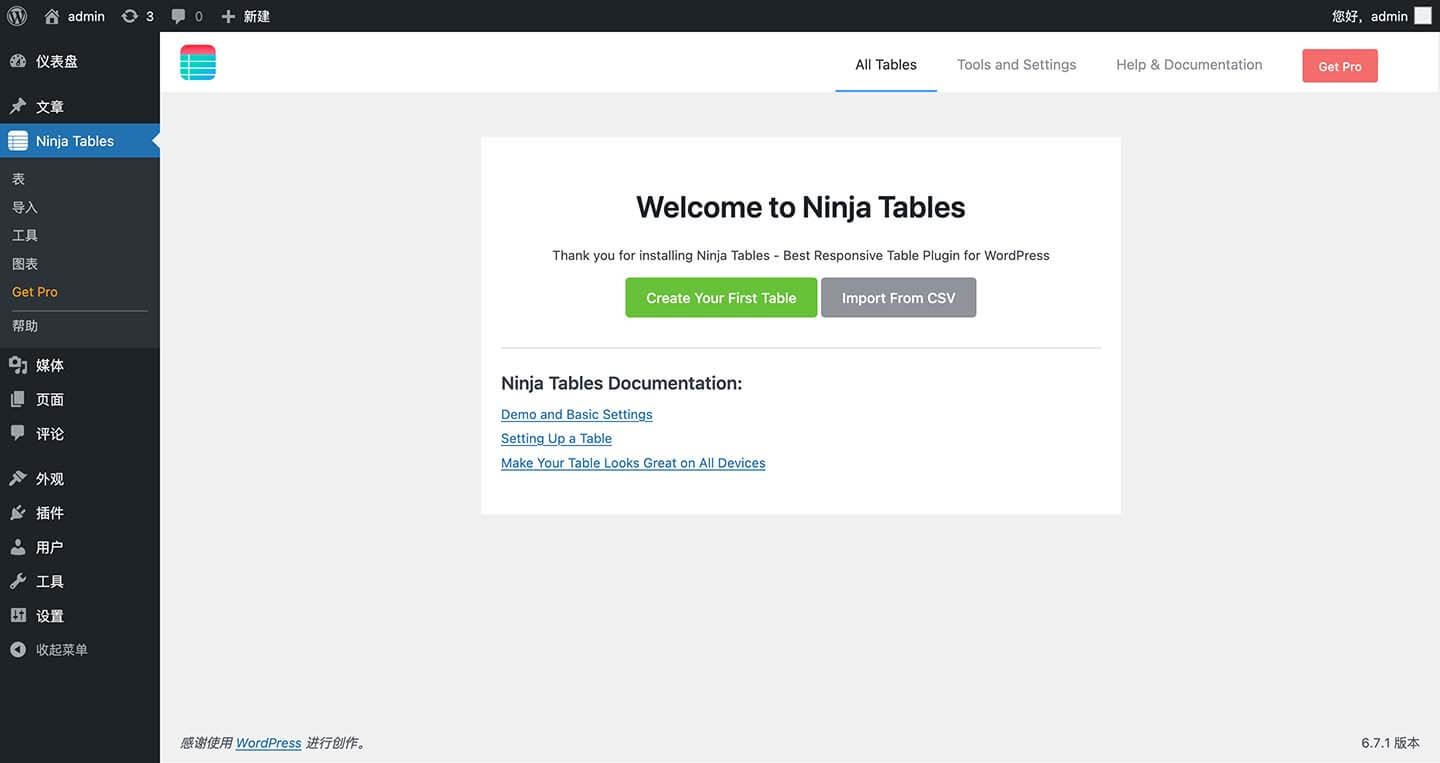Open Make Your Table Looks Great link

[x=633, y=463]
